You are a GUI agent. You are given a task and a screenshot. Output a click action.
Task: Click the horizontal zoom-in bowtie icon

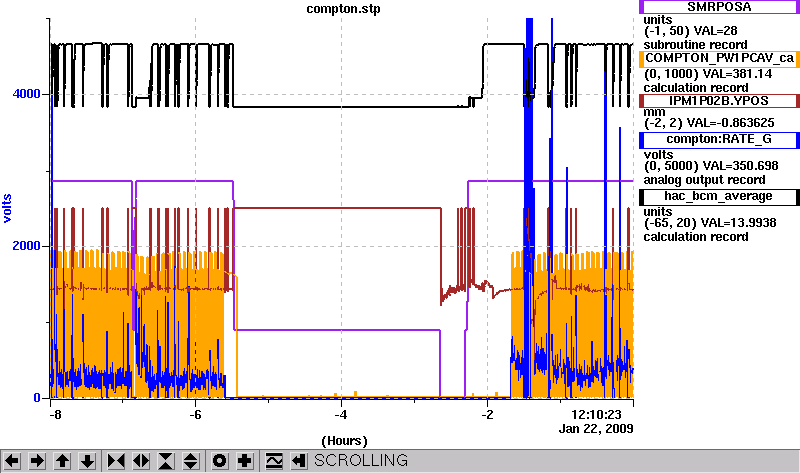pos(116,461)
